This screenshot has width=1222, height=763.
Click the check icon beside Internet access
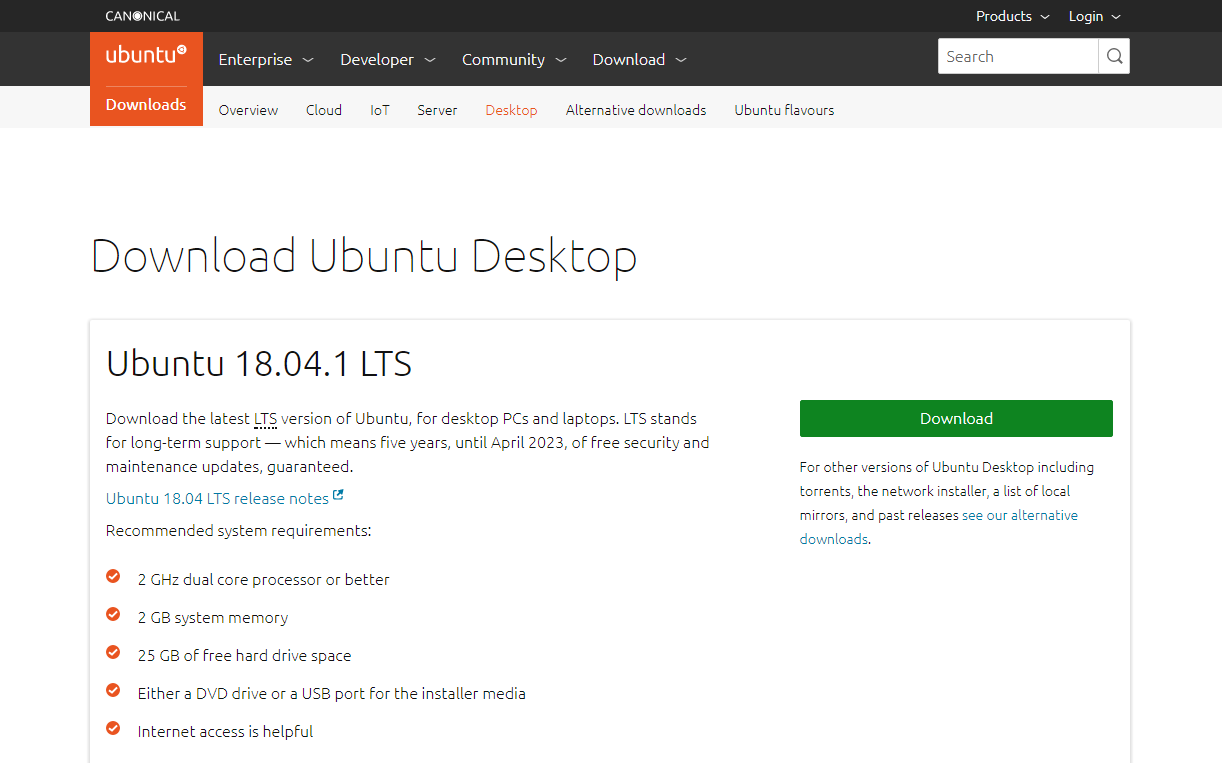coord(113,728)
